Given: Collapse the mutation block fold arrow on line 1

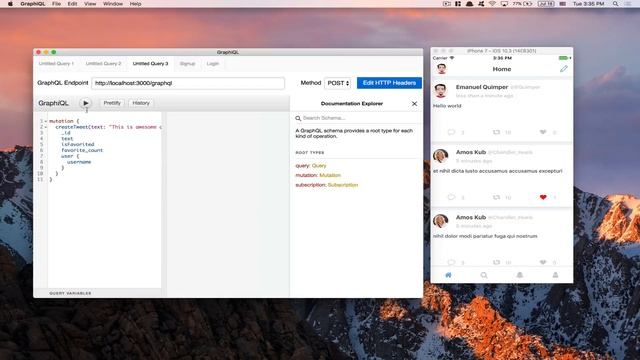Looking at the screenshot, I should pos(46,121).
